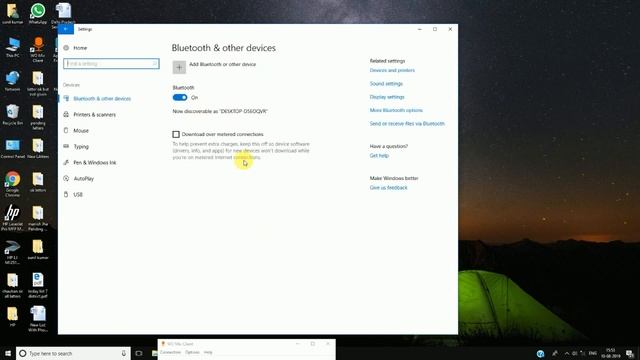Click the Give us feedback link
Image resolution: width=640 pixels, height=360 pixels.
[x=389, y=188]
